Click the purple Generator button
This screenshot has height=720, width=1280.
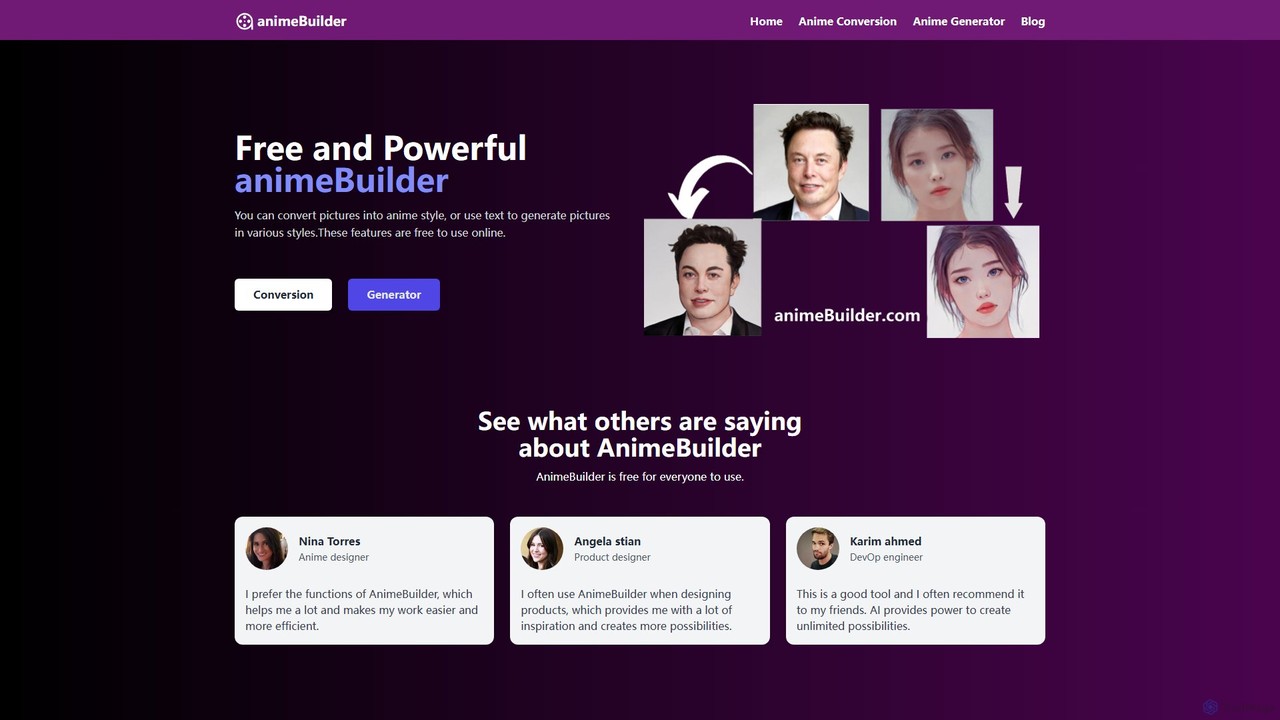pyautogui.click(x=394, y=295)
